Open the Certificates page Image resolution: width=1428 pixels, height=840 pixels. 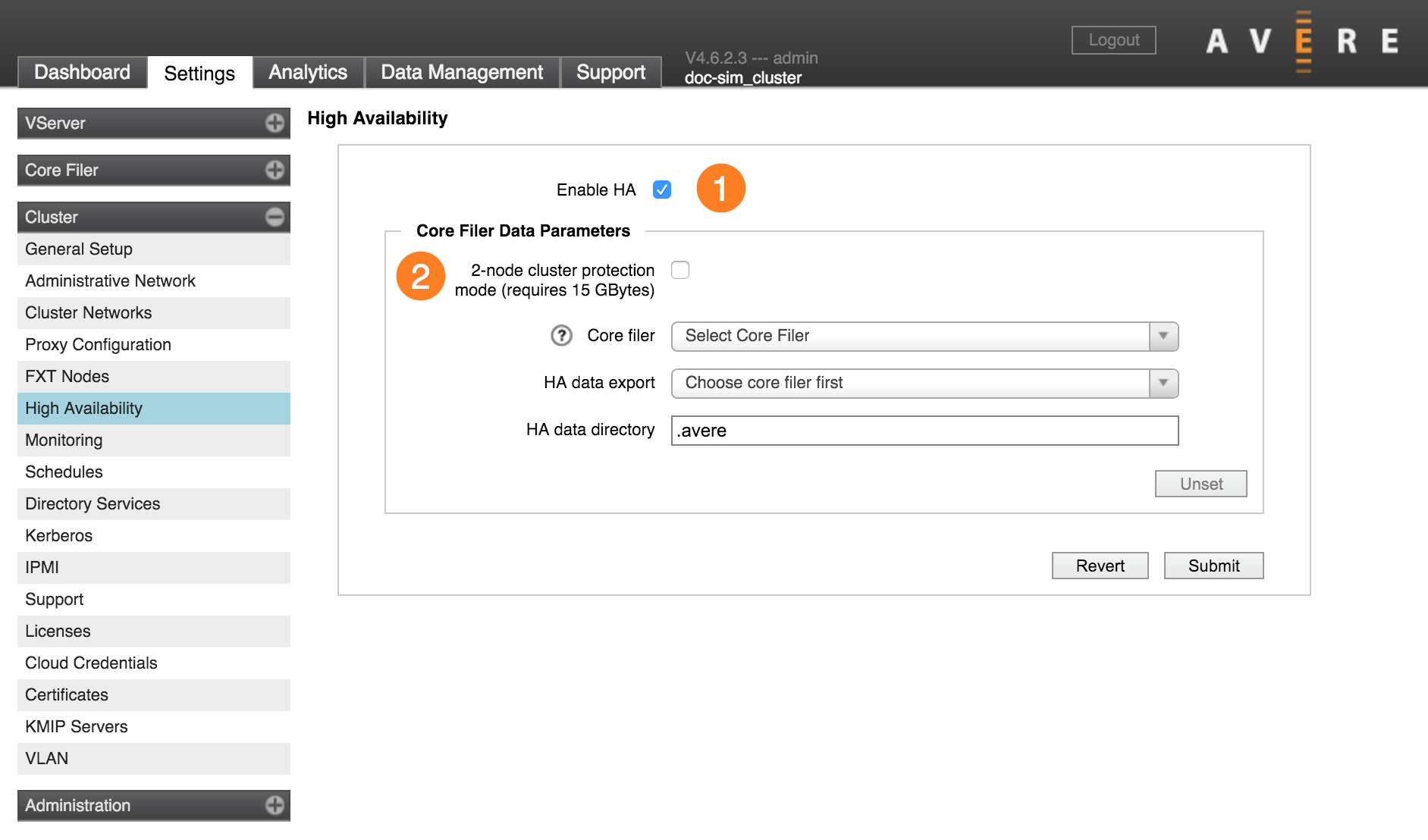pyautogui.click(x=154, y=694)
